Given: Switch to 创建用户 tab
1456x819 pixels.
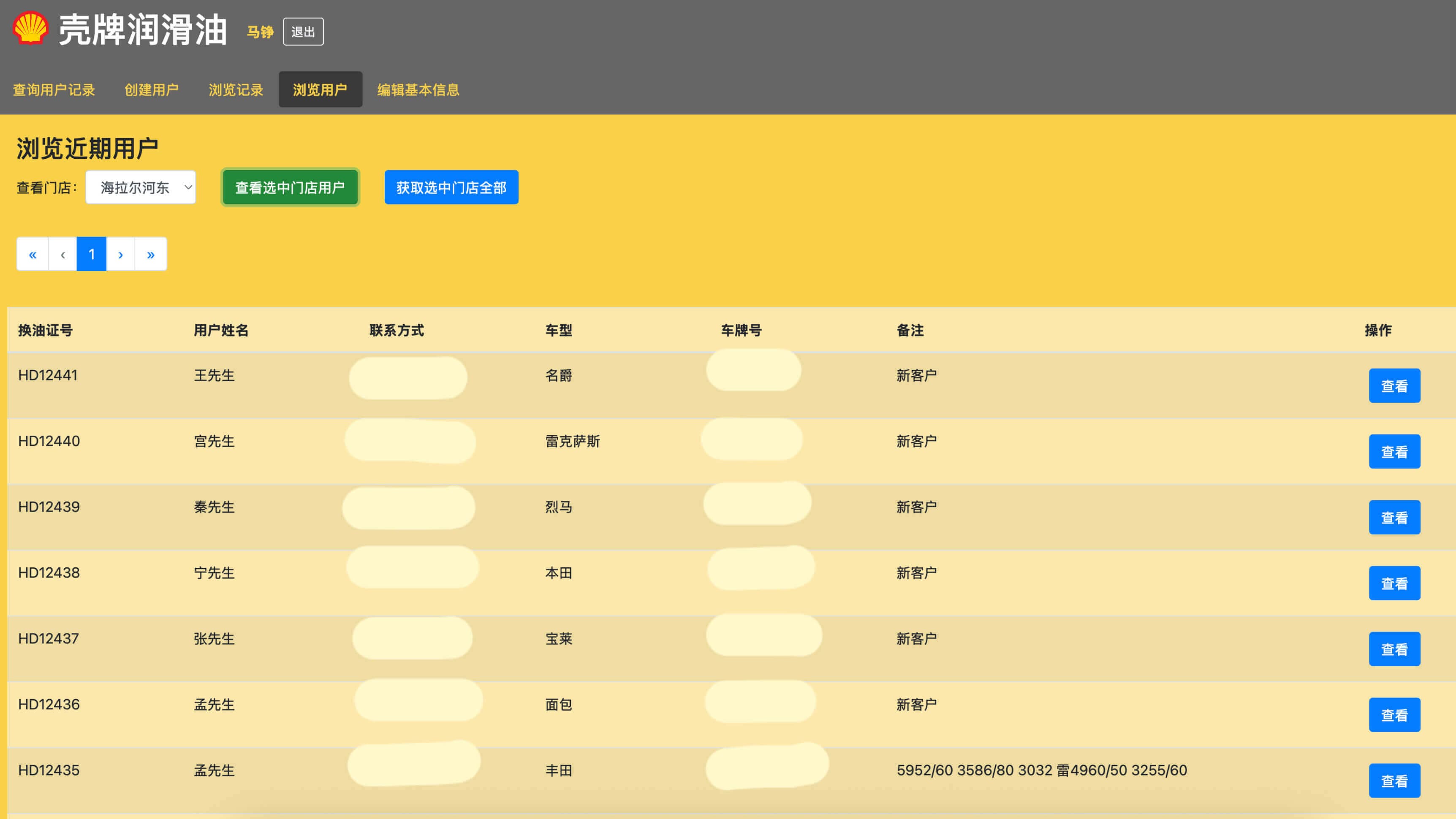Looking at the screenshot, I should (x=152, y=90).
